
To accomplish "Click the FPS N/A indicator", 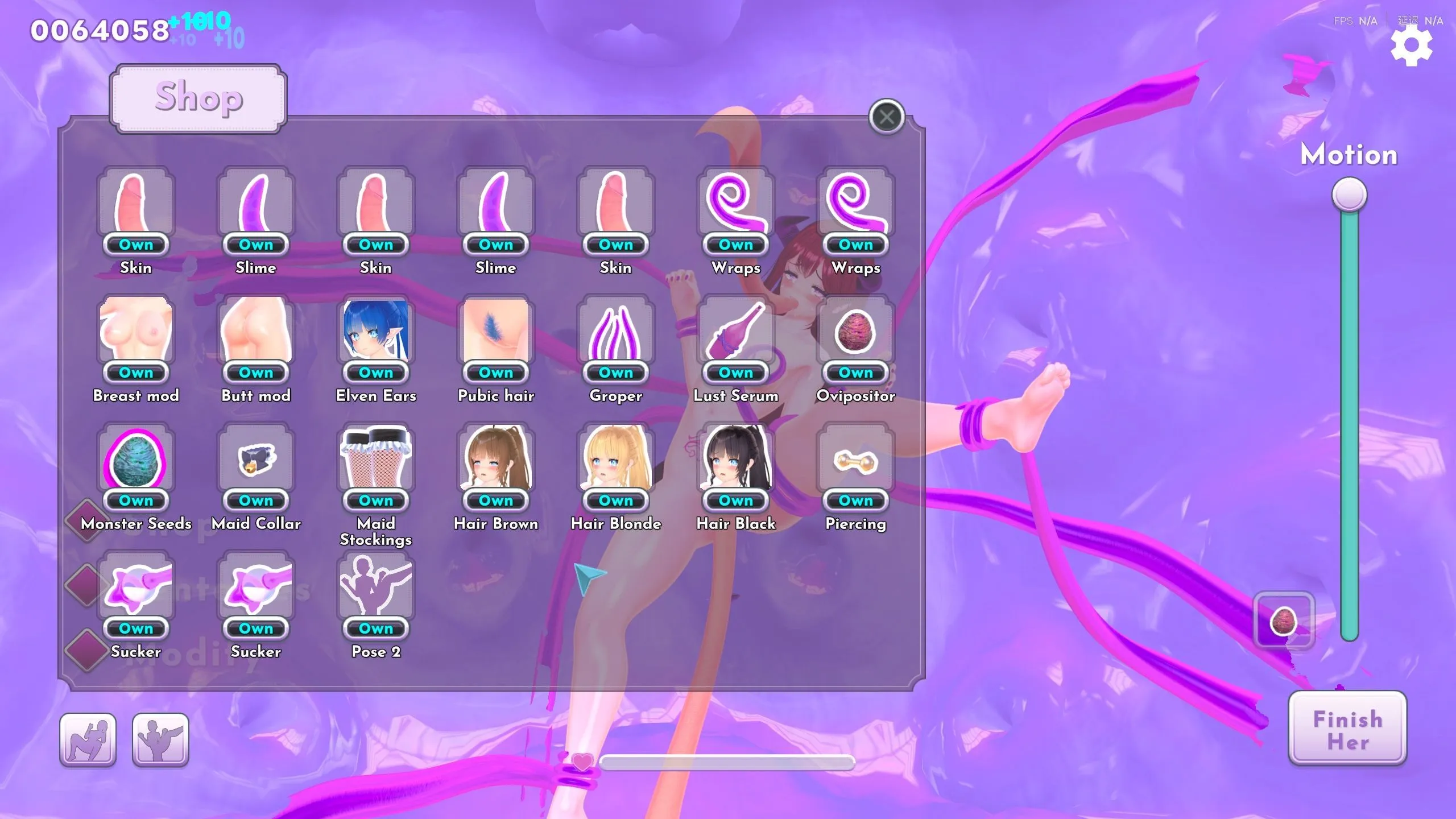I will coord(1355,21).
